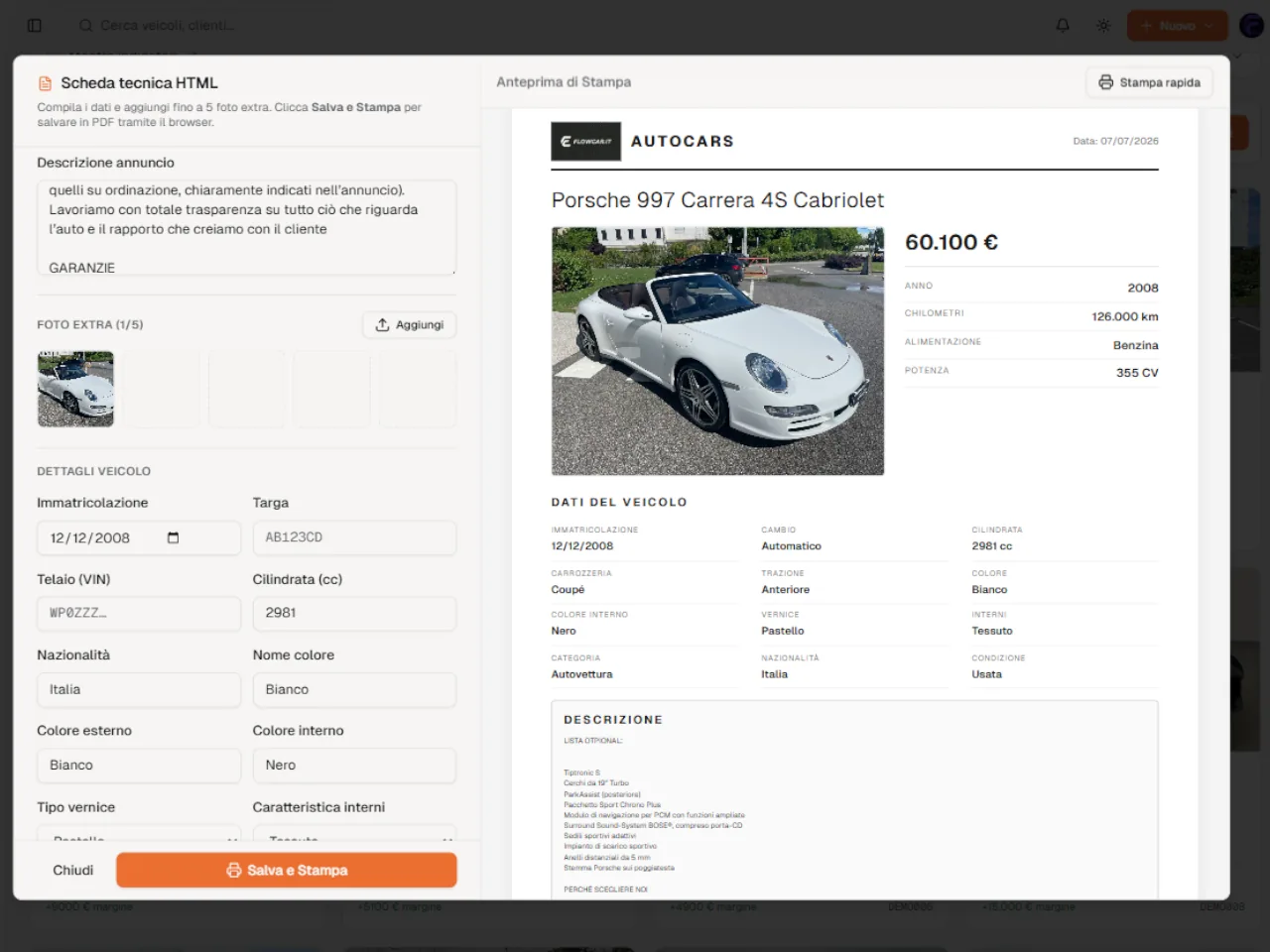The width and height of the screenshot is (1270, 952).
Task: Click the Cilindrata (cc) input showing 2981
Action: click(x=354, y=613)
